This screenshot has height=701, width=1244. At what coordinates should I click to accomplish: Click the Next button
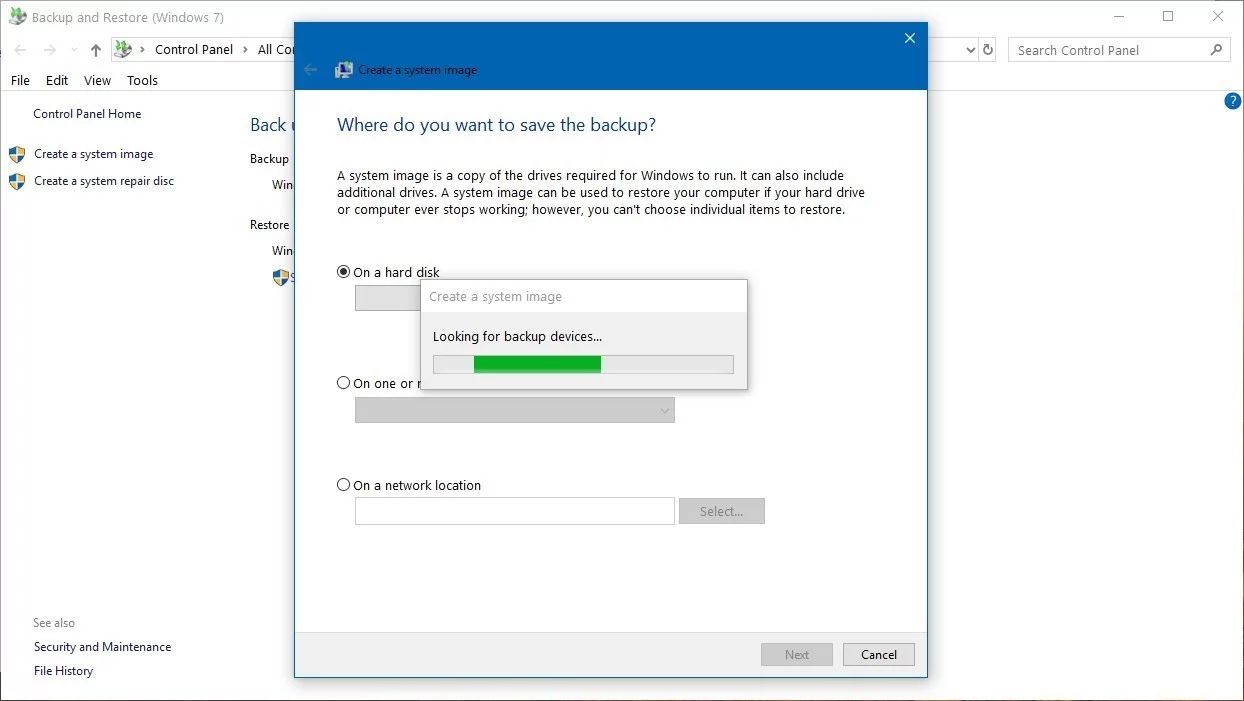[797, 655]
